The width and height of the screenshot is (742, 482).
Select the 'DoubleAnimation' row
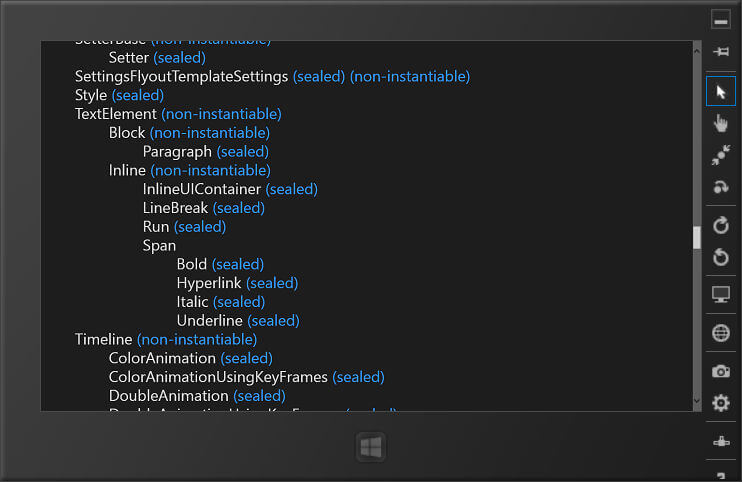click(197, 396)
